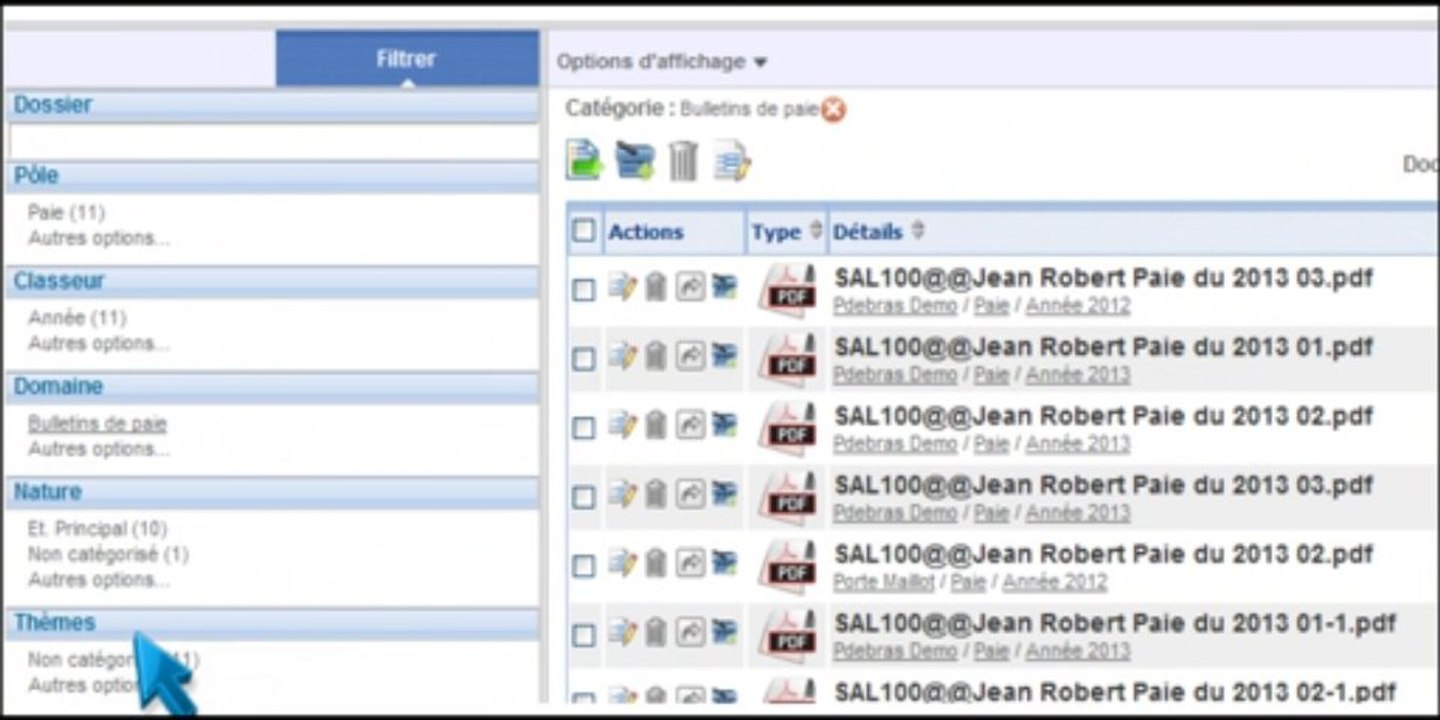Click inside the Dossier text field
Viewport: 1440px width, 720px height.
pos(273,141)
